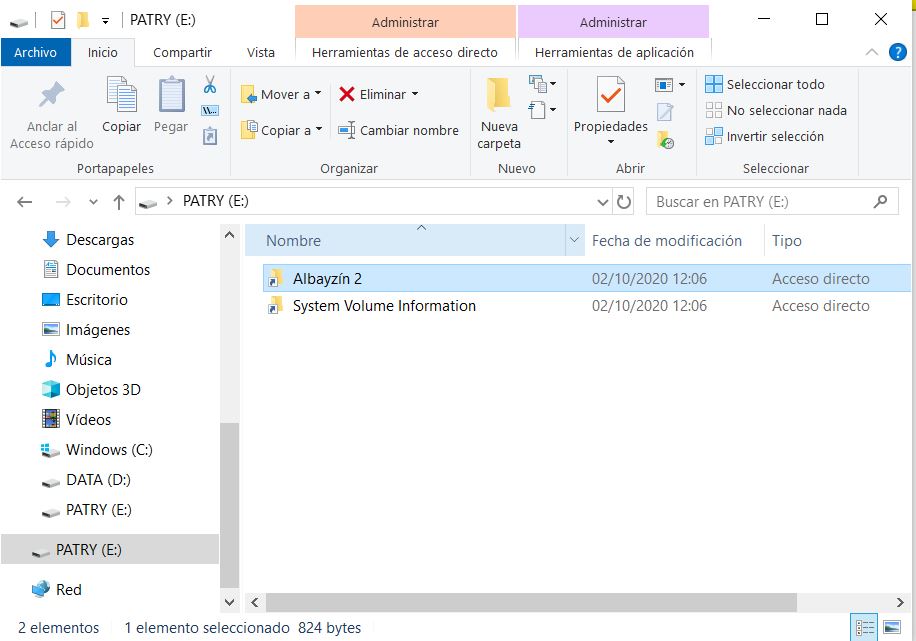
Task: Switch to the Vista tab
Action: tap(261, 52)
